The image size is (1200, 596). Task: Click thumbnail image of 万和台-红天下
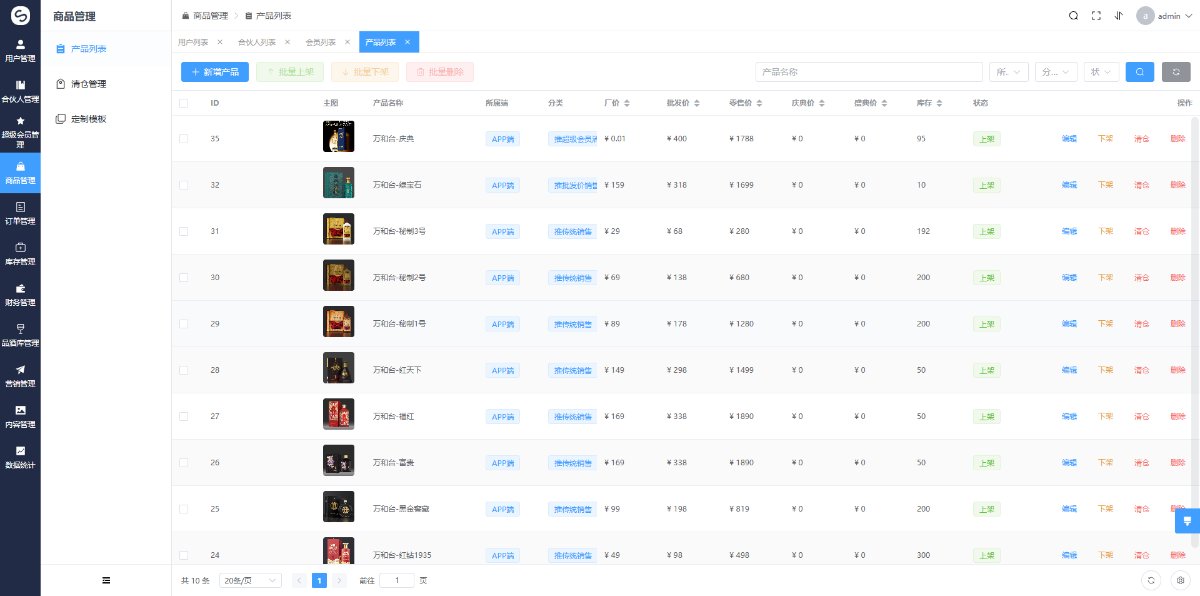point(338,370)
